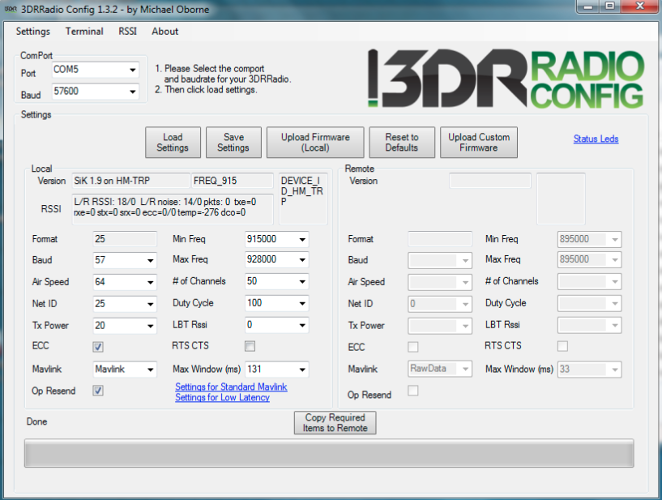Click the Remote Format field
The image size is (662, 500).
[440, 239]
